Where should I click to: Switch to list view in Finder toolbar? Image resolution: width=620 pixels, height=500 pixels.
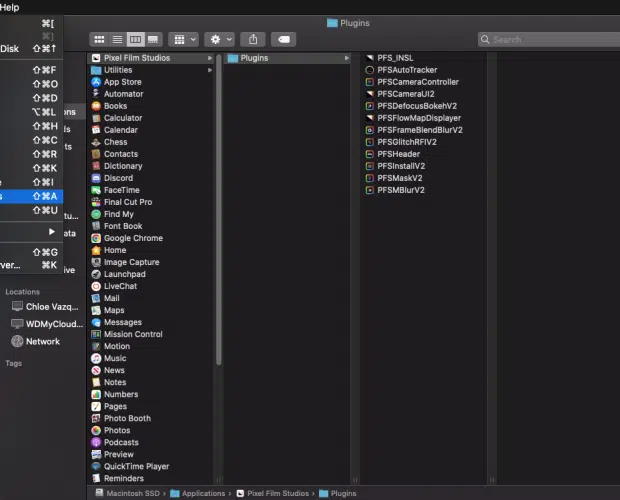tap(117, 40)
